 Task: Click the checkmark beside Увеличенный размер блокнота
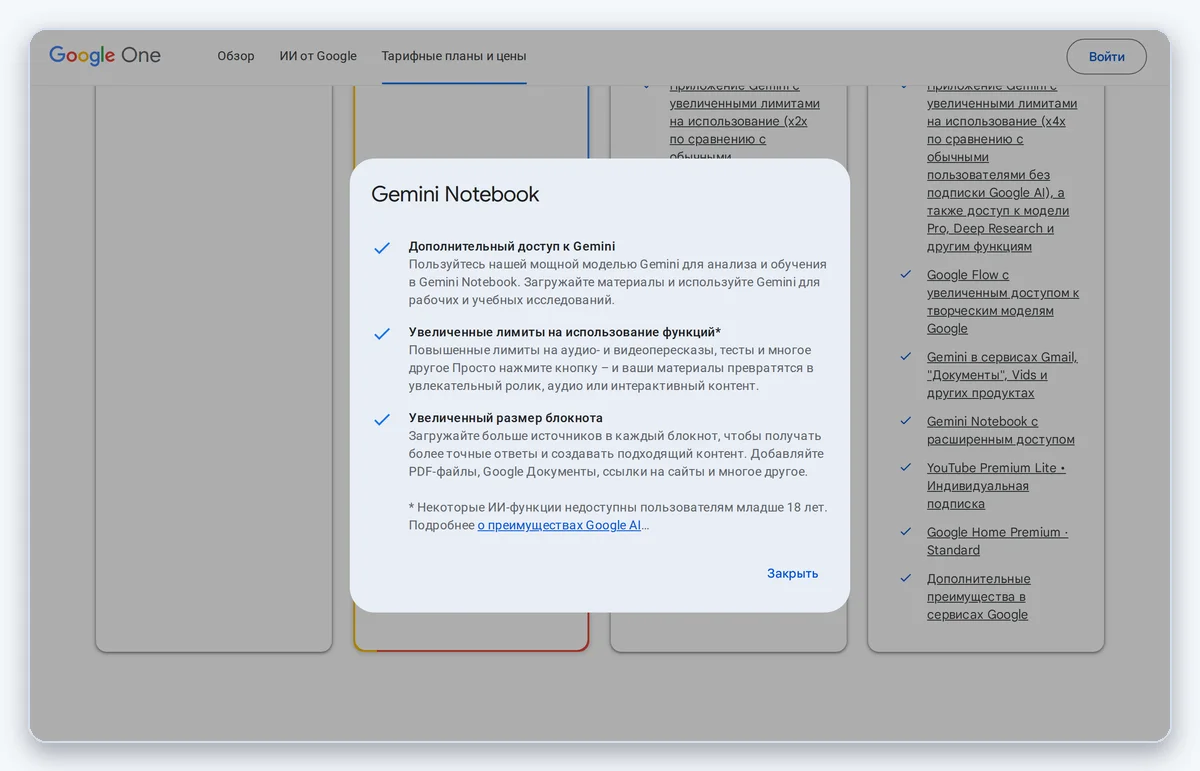pyautogui.click(x=382, y=420)
